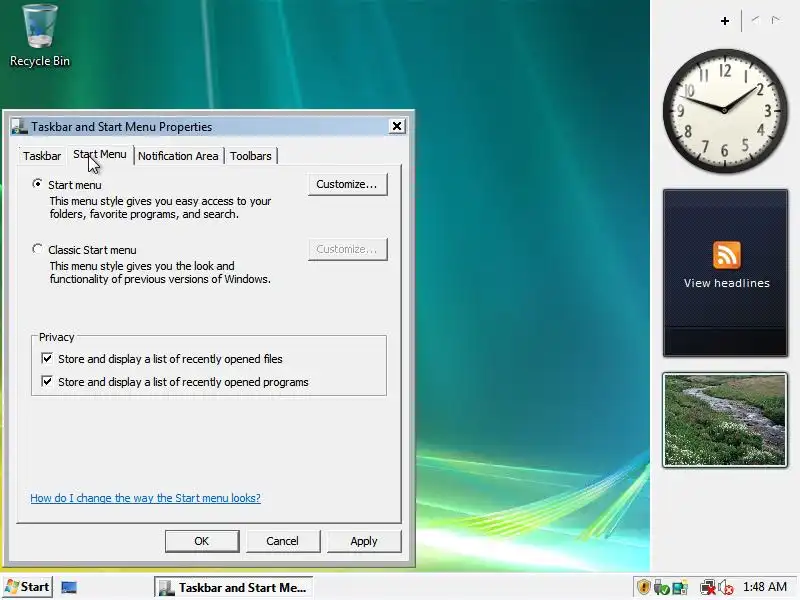Close the Taskbar and Start Menu Properties dialog

396,126
